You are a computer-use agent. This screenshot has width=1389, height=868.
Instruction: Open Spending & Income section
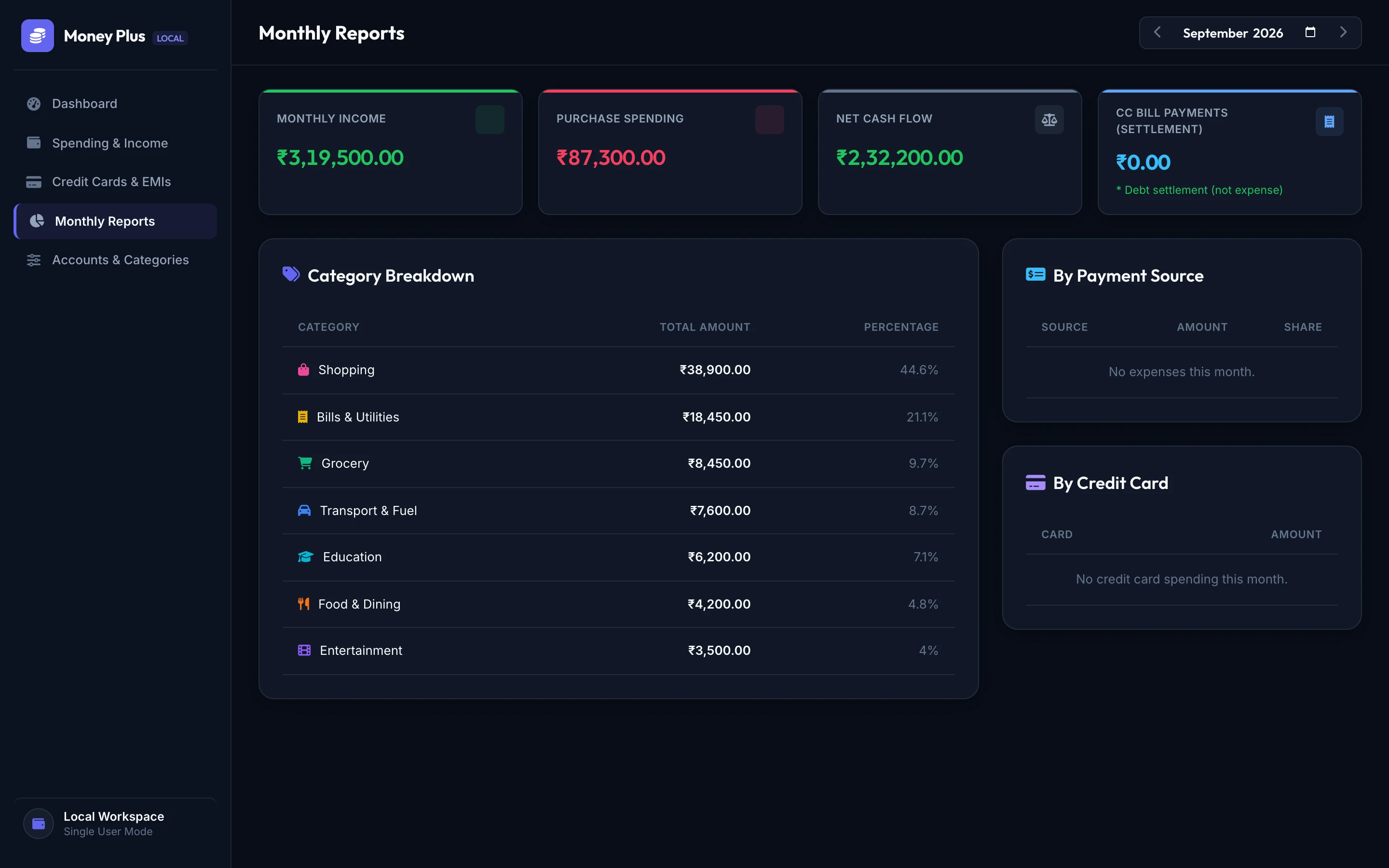click(115, 143)
